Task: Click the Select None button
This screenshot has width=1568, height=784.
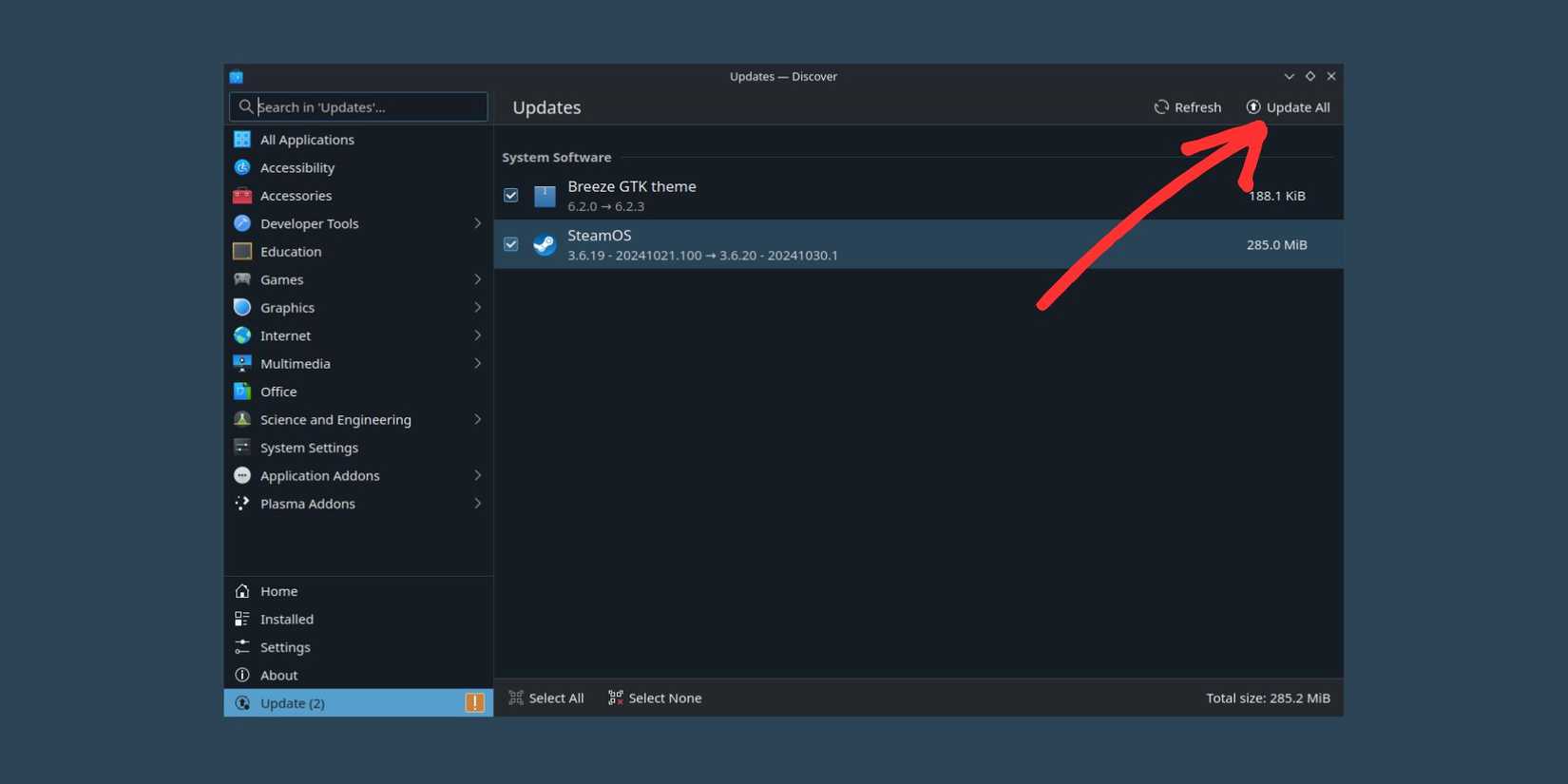Action: pyautogui.click(x=655, y=698)
